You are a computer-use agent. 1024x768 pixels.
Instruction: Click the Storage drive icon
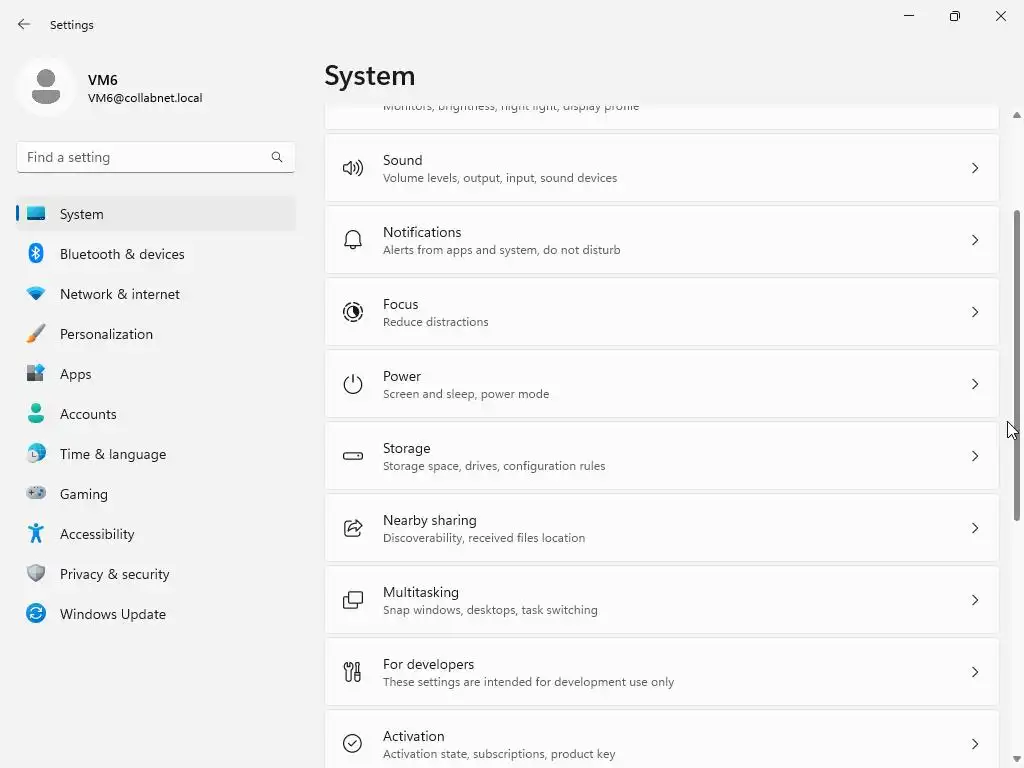pyautogui.click(x=353, y=456)
